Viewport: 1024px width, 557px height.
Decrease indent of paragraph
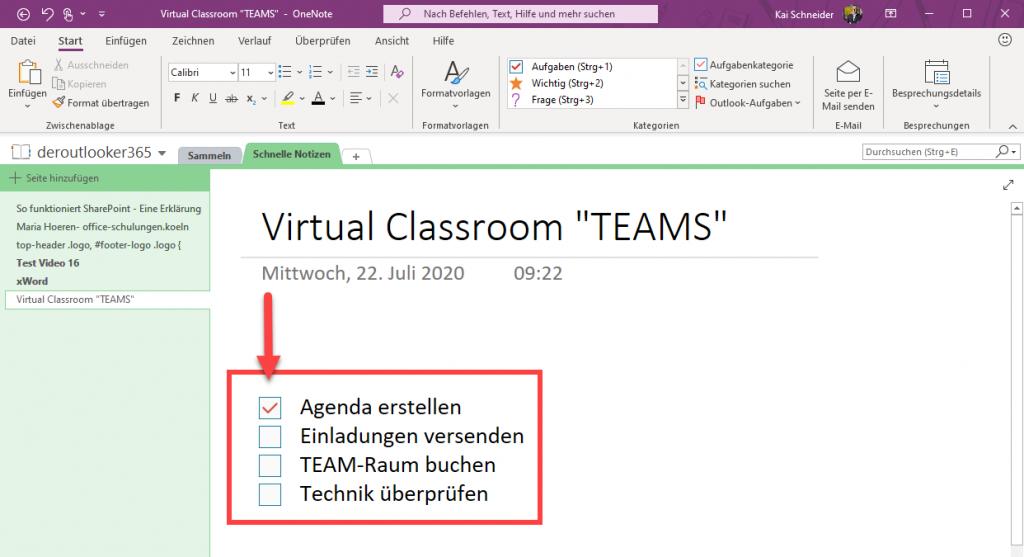pos(353,72)
